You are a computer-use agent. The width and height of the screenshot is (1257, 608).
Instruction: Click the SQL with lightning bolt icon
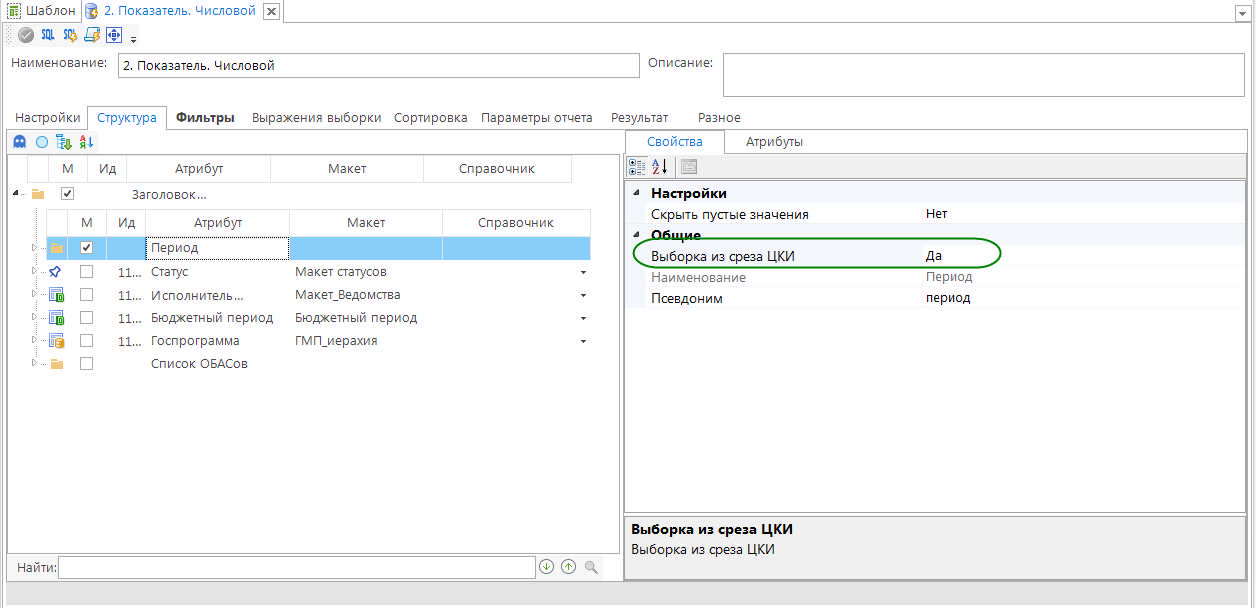coord(70,35)
